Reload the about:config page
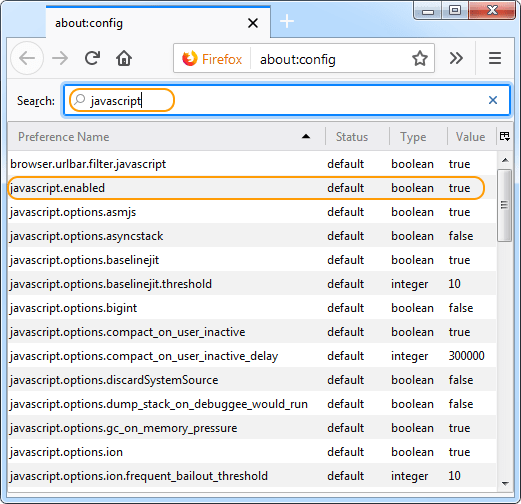 pos(92,58)
